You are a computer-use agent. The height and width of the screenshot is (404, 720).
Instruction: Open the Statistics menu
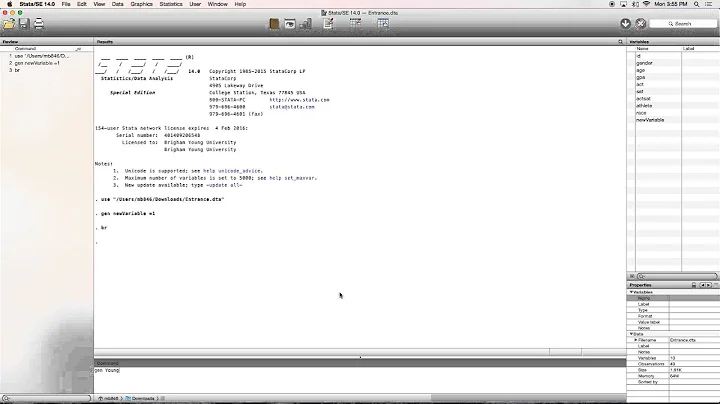coord(171,4)
